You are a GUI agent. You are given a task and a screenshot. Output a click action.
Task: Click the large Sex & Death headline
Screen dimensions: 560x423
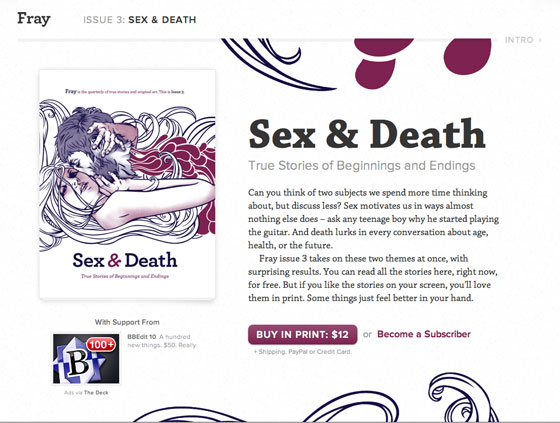pyautogui.click(x=367, y=134)
